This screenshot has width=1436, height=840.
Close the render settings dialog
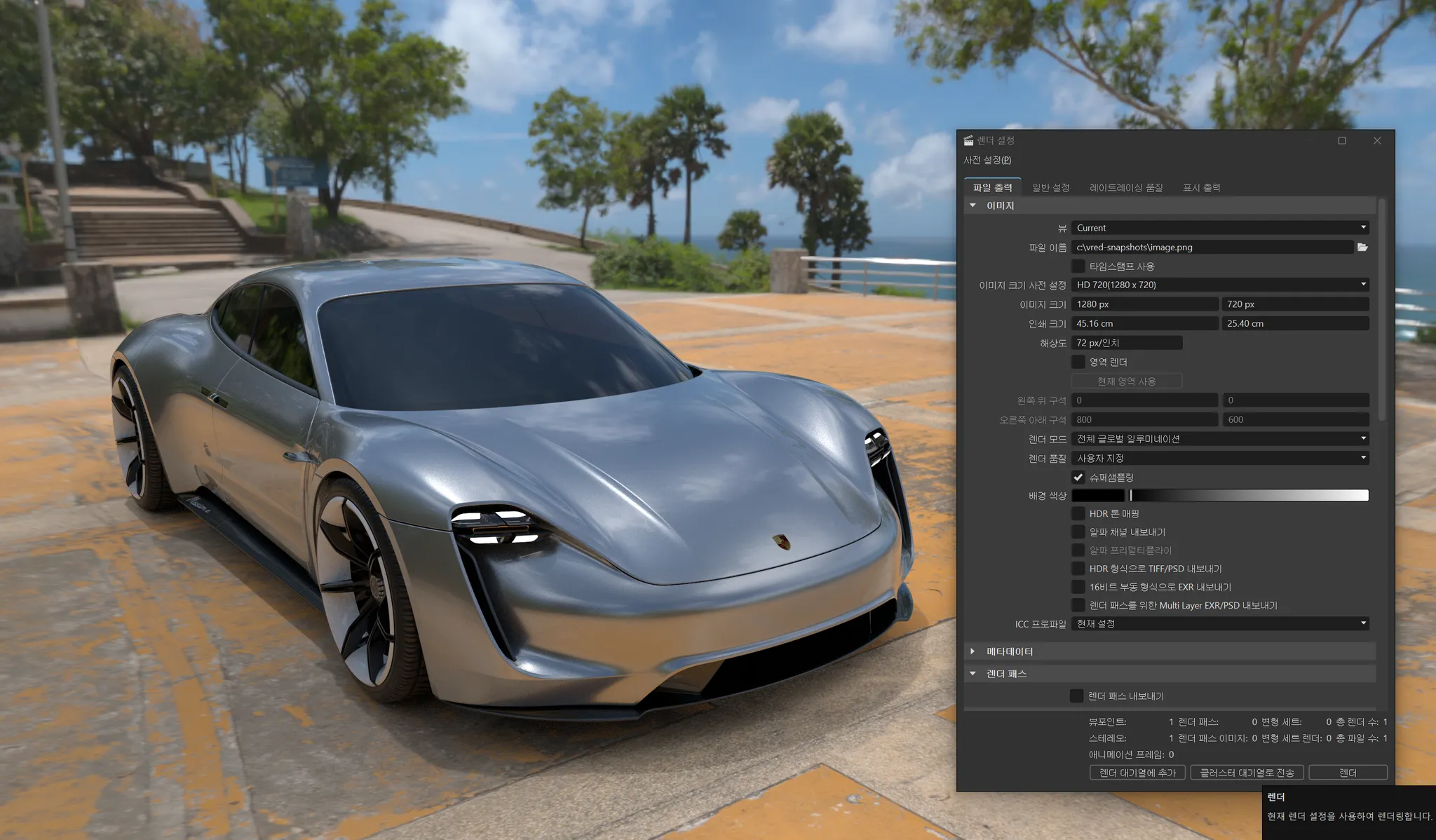tap(1377, 141)
